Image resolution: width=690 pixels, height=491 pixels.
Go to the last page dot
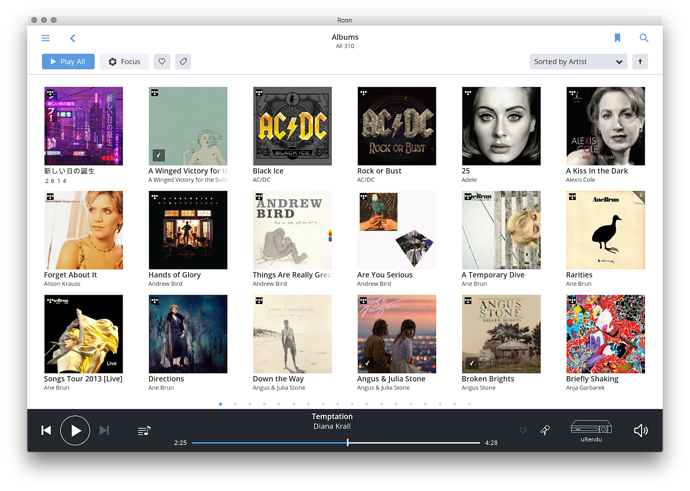[470, 404]
